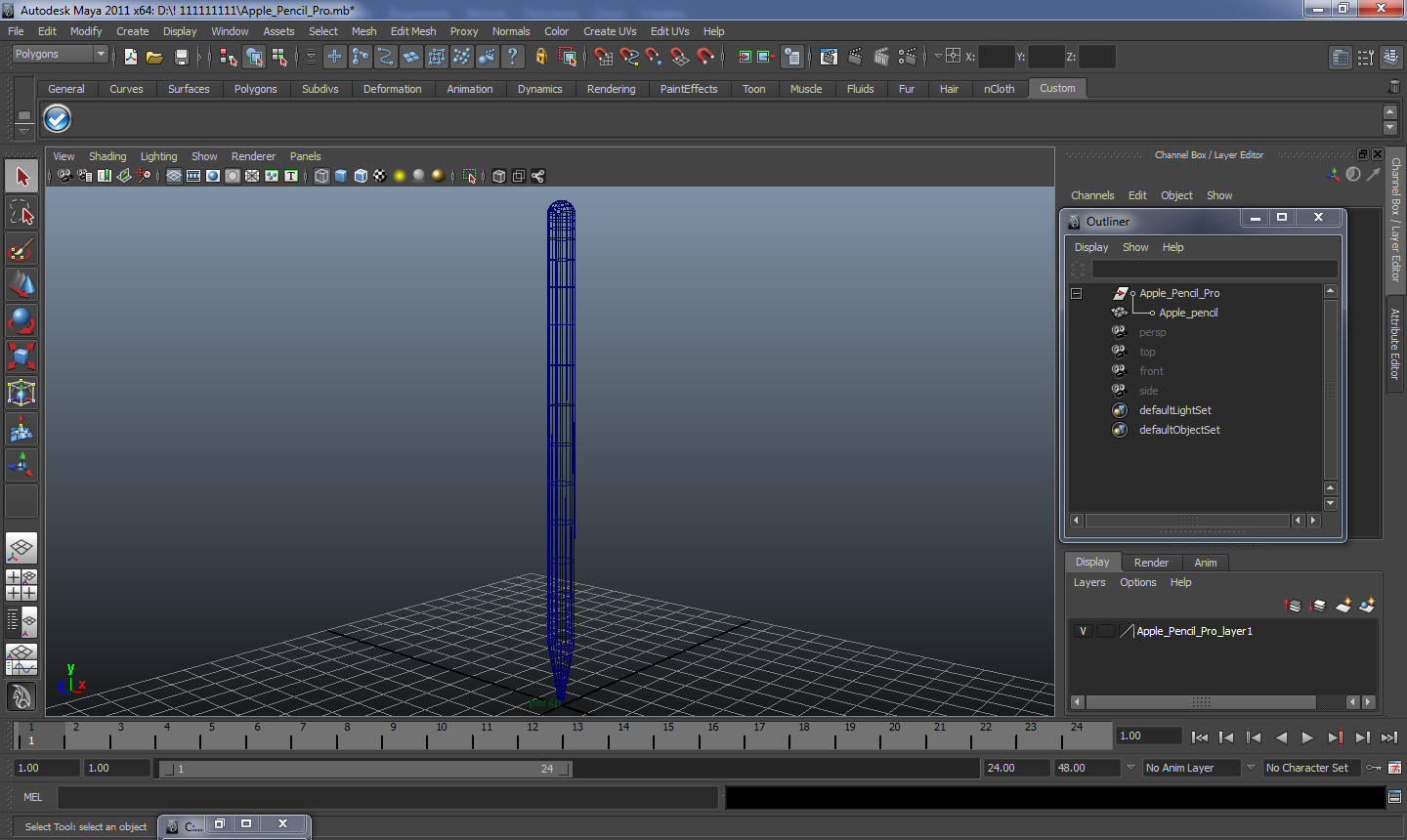This screenshot has width=1407, height=840.
Task: Open the viewport Shading menu
Action: pos(107,156)
